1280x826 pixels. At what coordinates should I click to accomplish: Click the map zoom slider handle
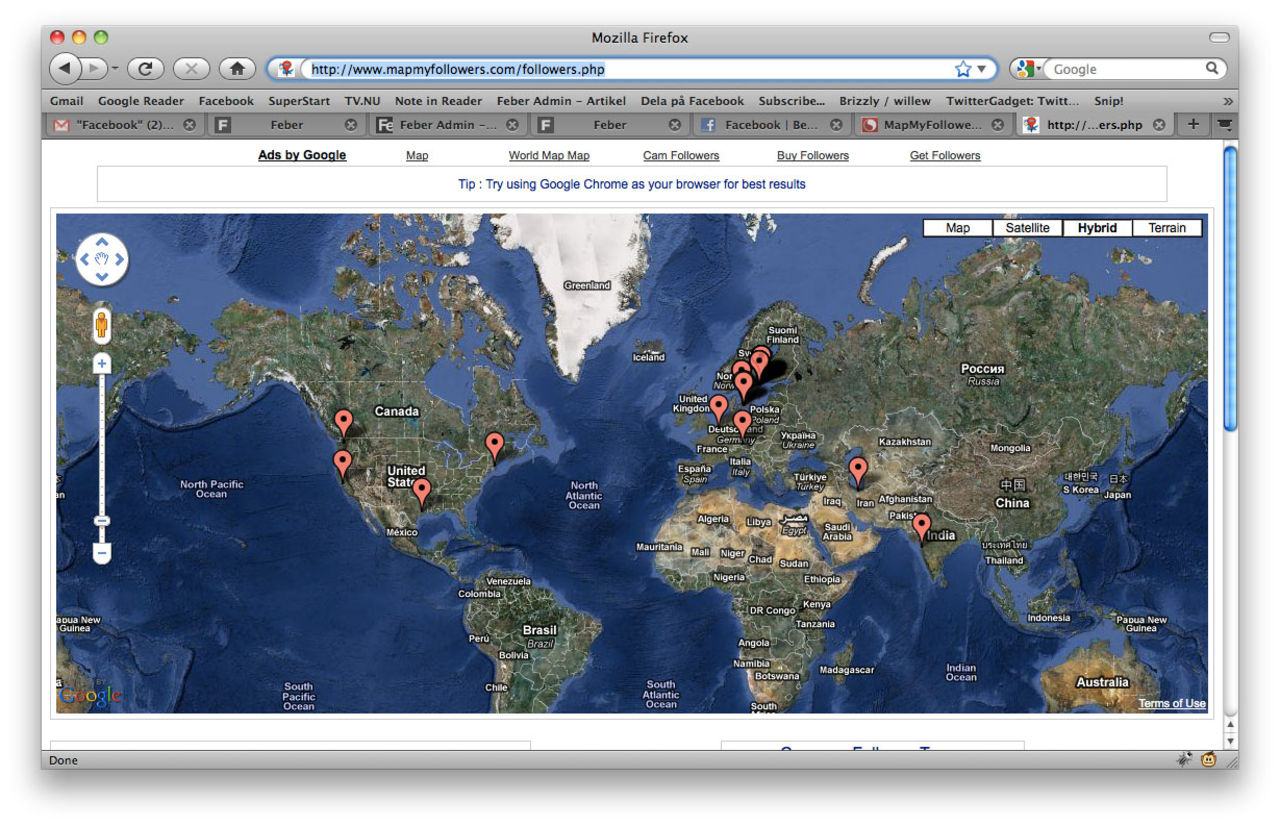pyautogui.click(x=101, y=520)
